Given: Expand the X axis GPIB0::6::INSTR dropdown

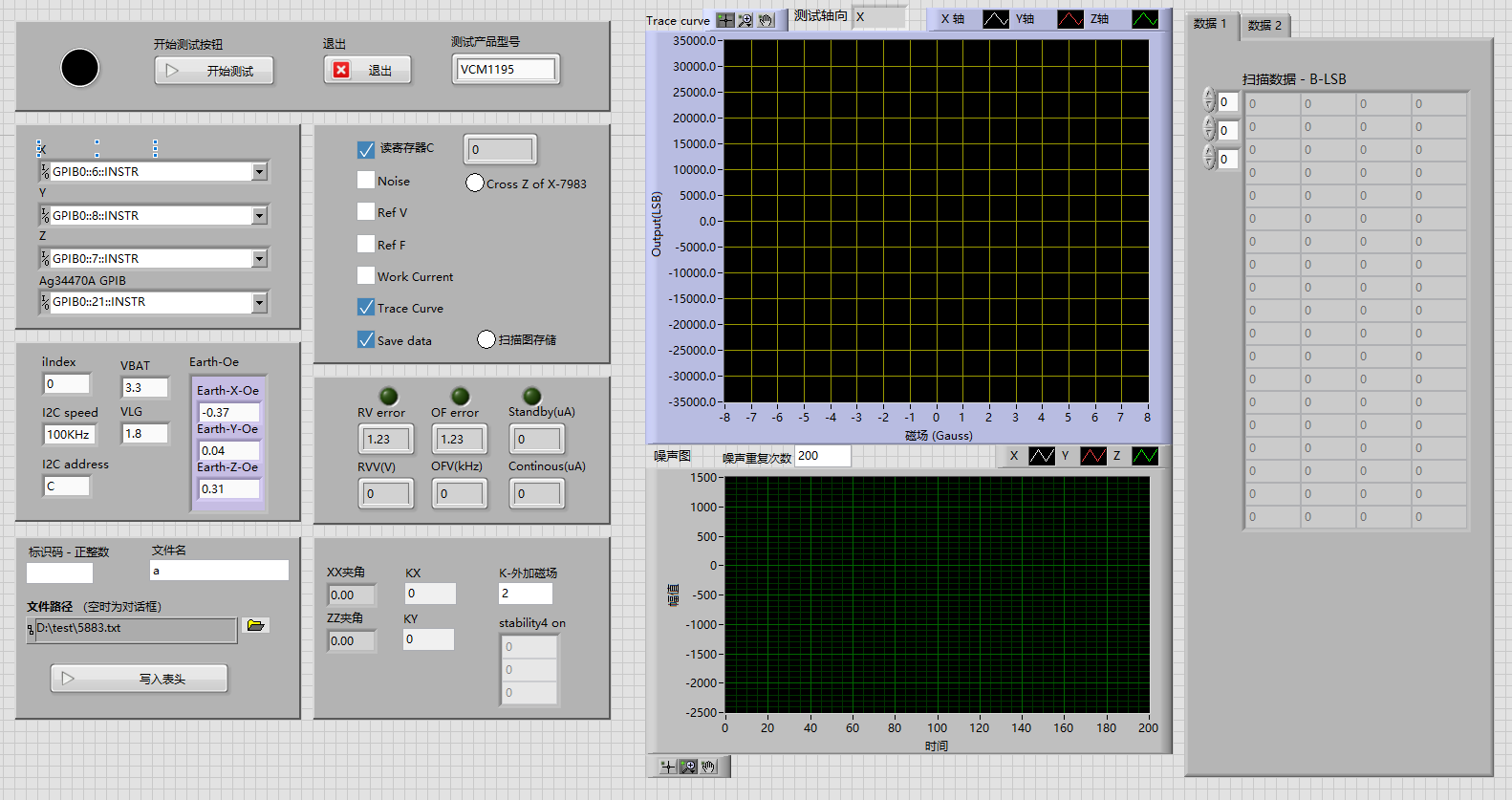Looking at the screenshot, I should [x=259, y=172].
